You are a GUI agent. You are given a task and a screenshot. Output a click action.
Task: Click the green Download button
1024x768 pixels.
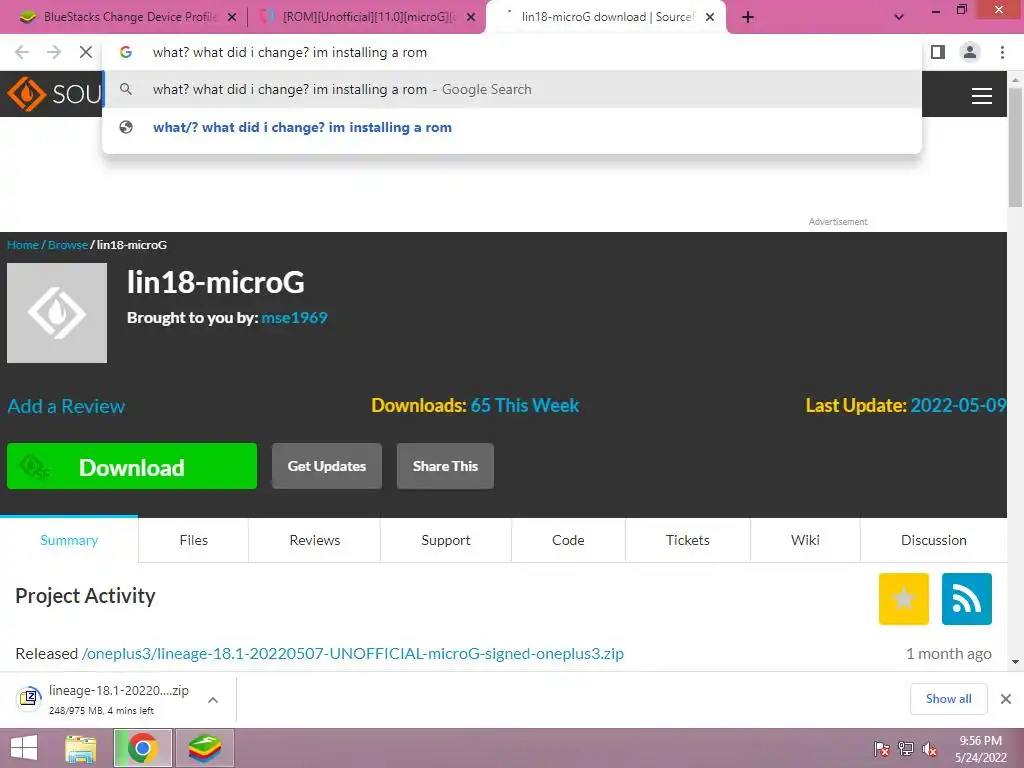pos(132,466)
